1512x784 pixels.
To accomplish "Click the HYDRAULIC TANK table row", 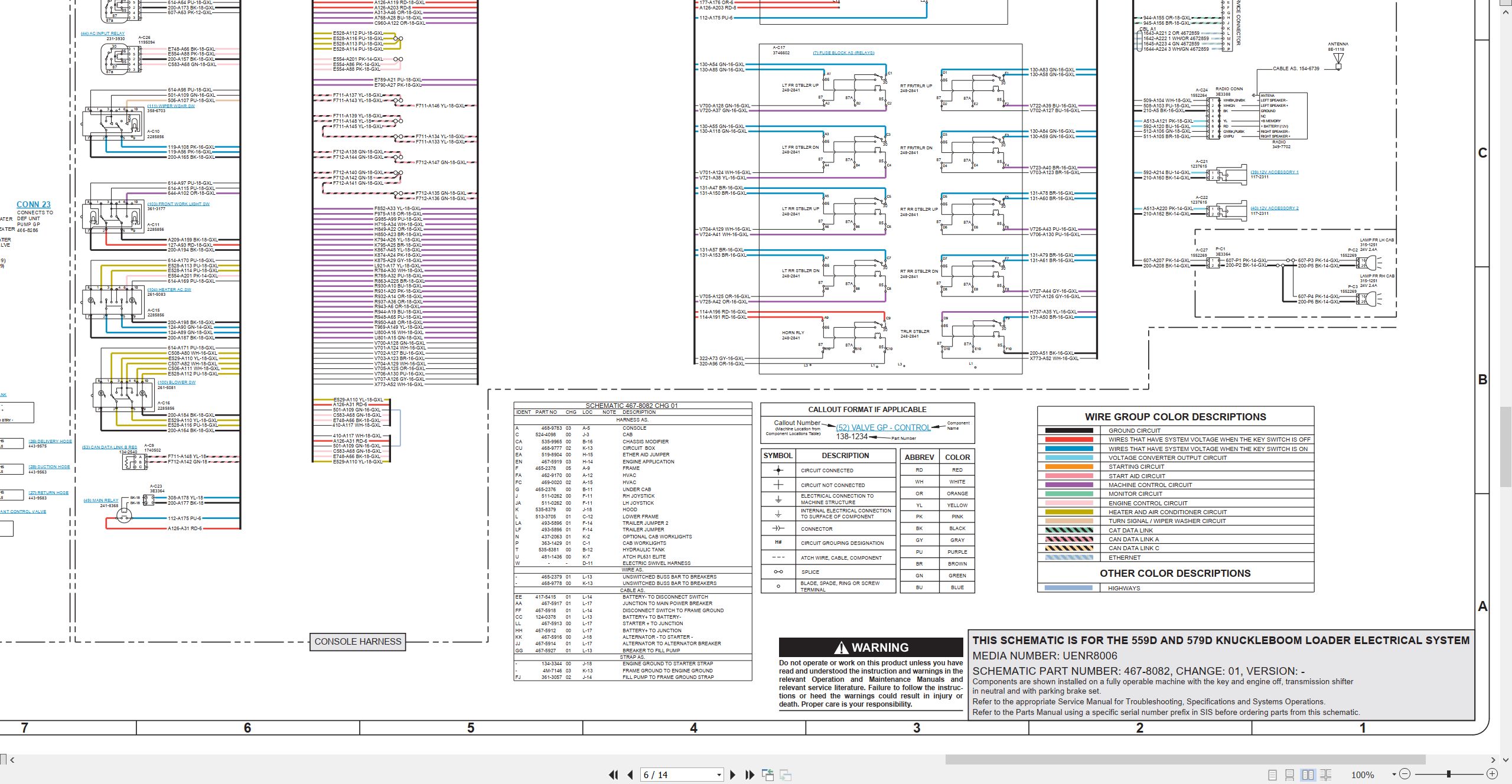I will tap(632, 550).
